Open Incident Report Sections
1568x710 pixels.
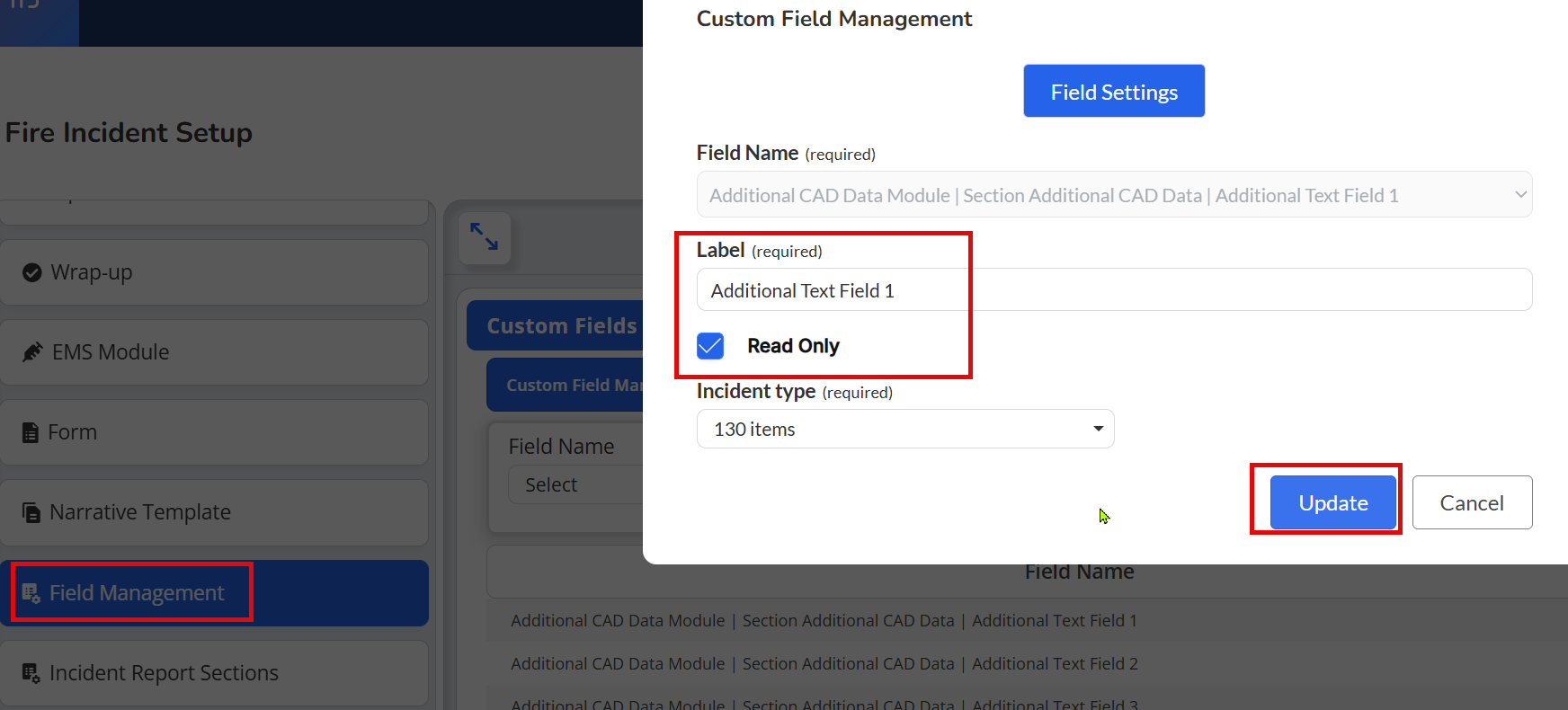click(x=215, y=673)
